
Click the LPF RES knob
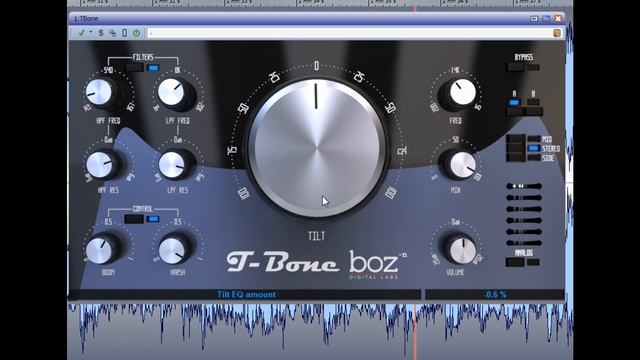(172, 165)
